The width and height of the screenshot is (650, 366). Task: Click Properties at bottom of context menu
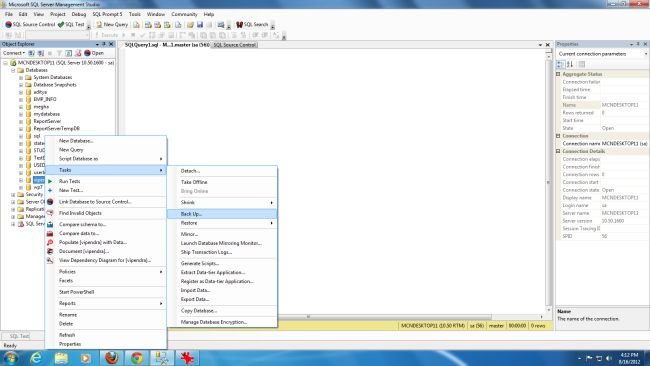[106, 344]
